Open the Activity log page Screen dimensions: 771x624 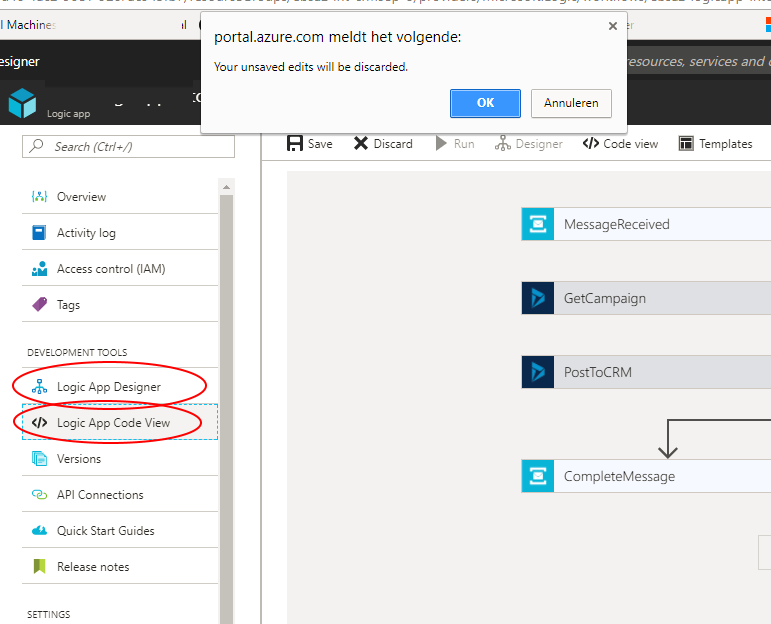click(x=86, y=233)
